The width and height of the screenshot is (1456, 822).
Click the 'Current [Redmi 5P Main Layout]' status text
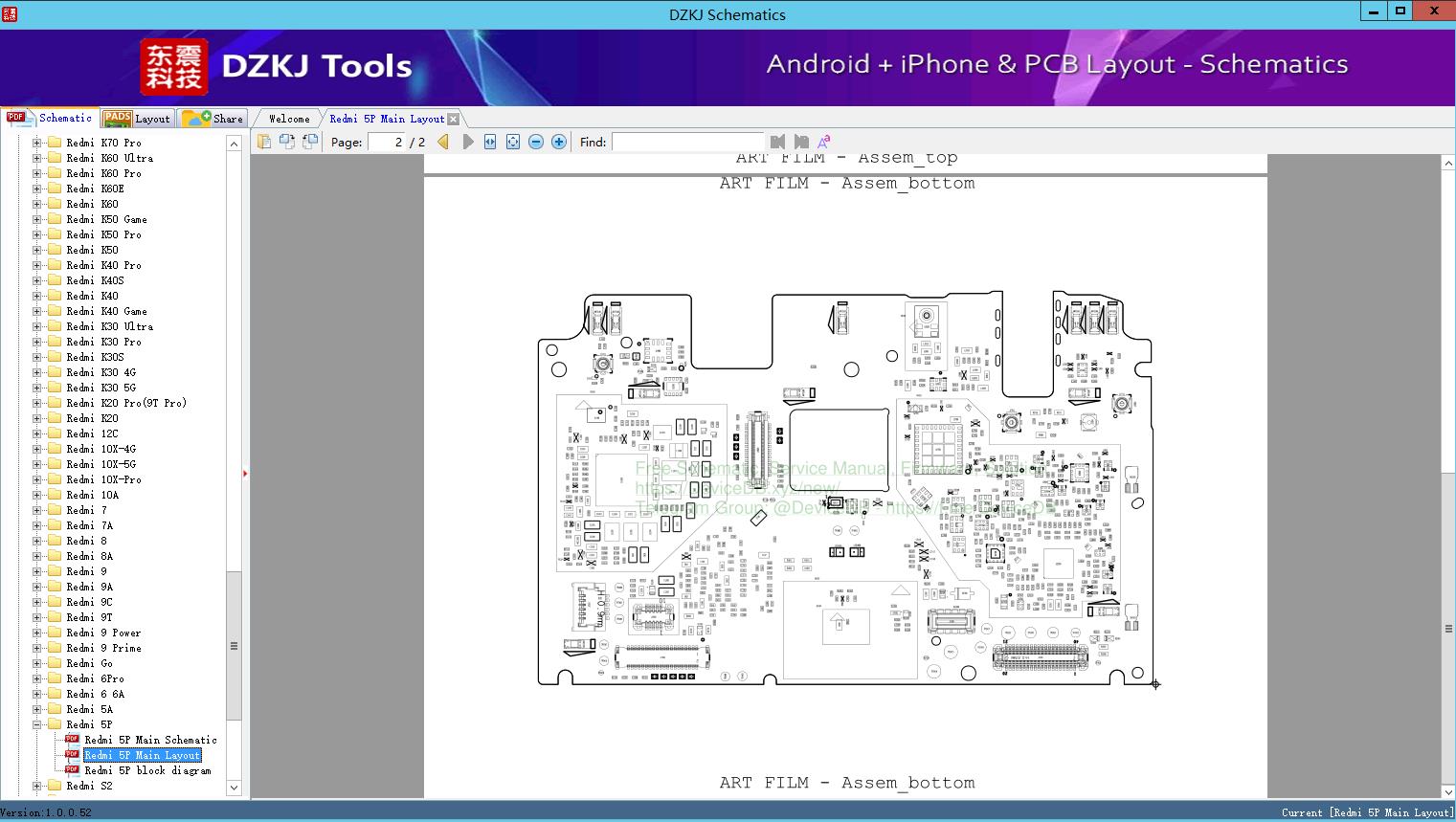pyautogui.click(x=1367, y=812)
